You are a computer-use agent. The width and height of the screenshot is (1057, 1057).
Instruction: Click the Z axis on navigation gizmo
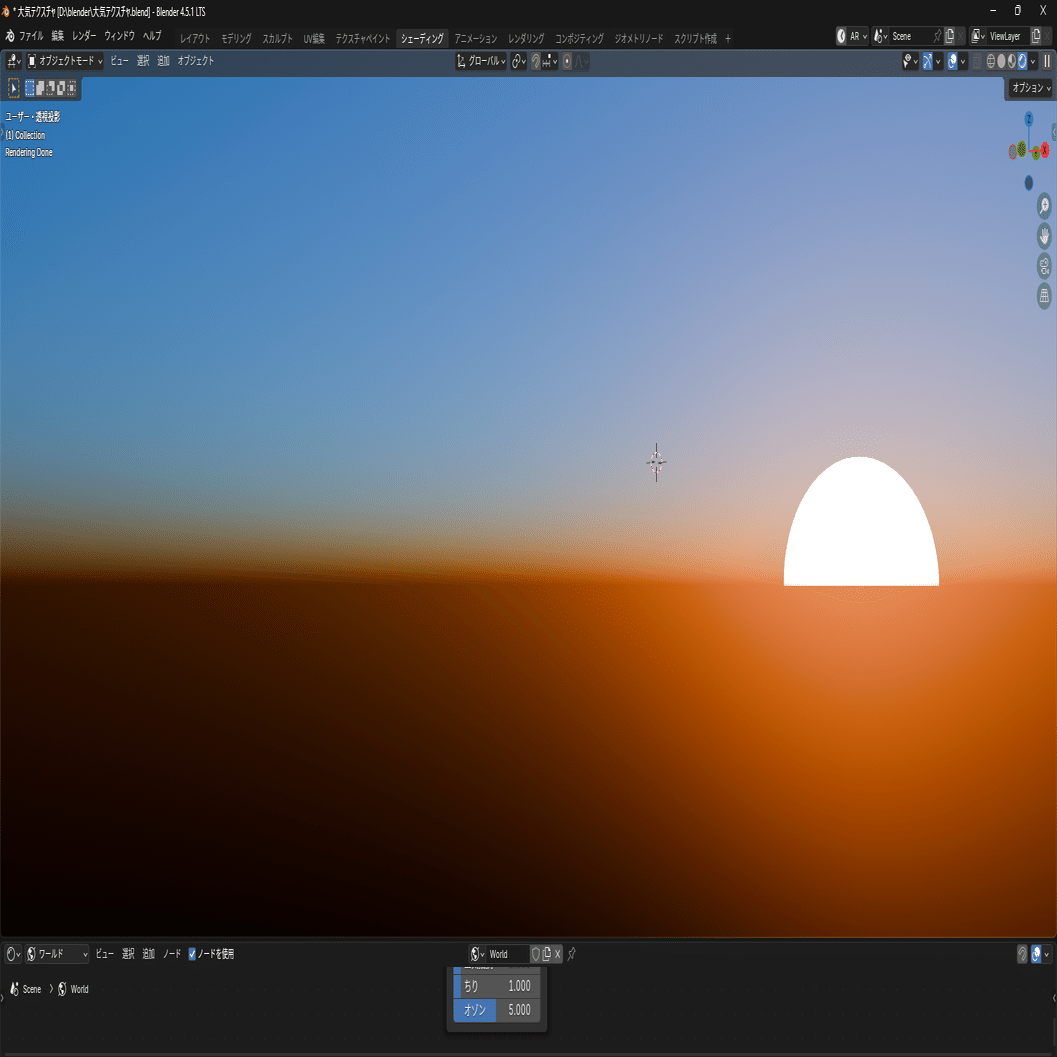coord(1029,119)
